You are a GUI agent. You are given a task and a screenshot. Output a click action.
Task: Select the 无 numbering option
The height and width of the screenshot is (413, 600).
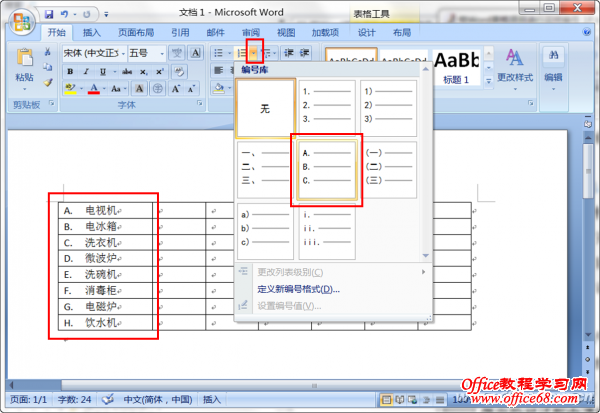point(265,108)
